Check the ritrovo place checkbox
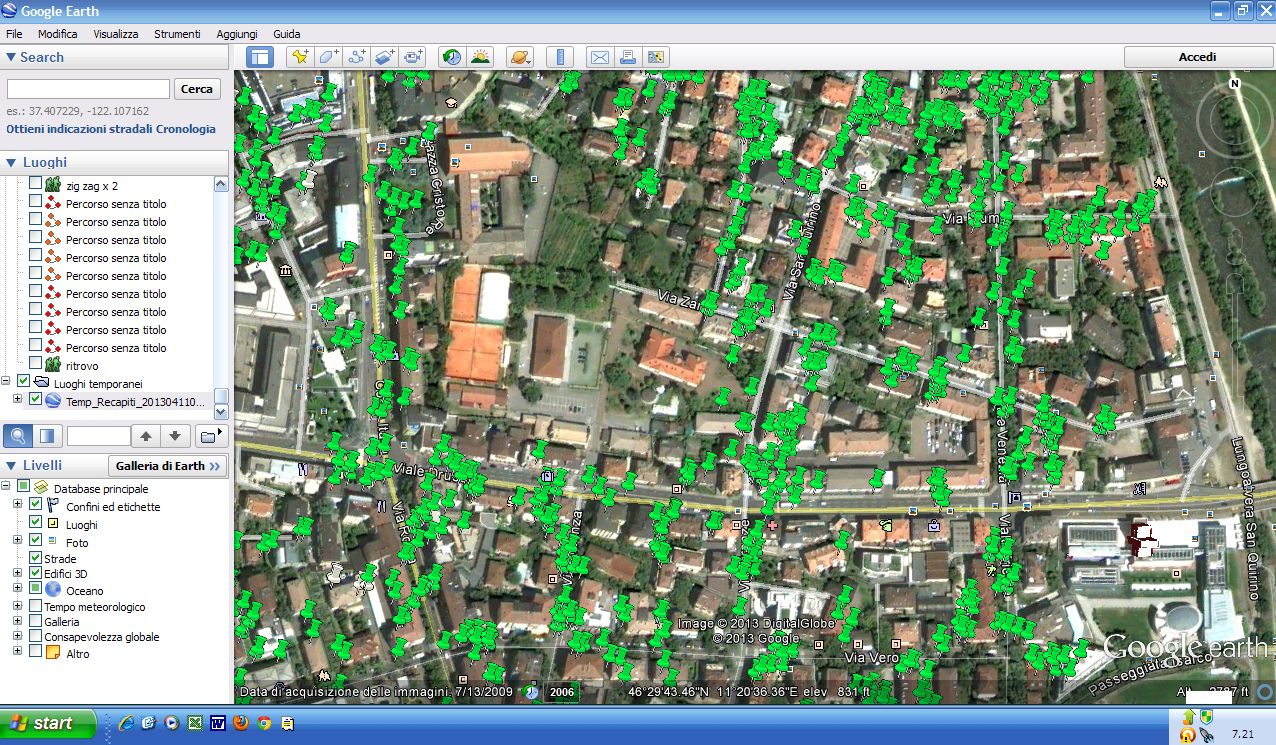Screen dimensions: 1276x745 [36, 363]
